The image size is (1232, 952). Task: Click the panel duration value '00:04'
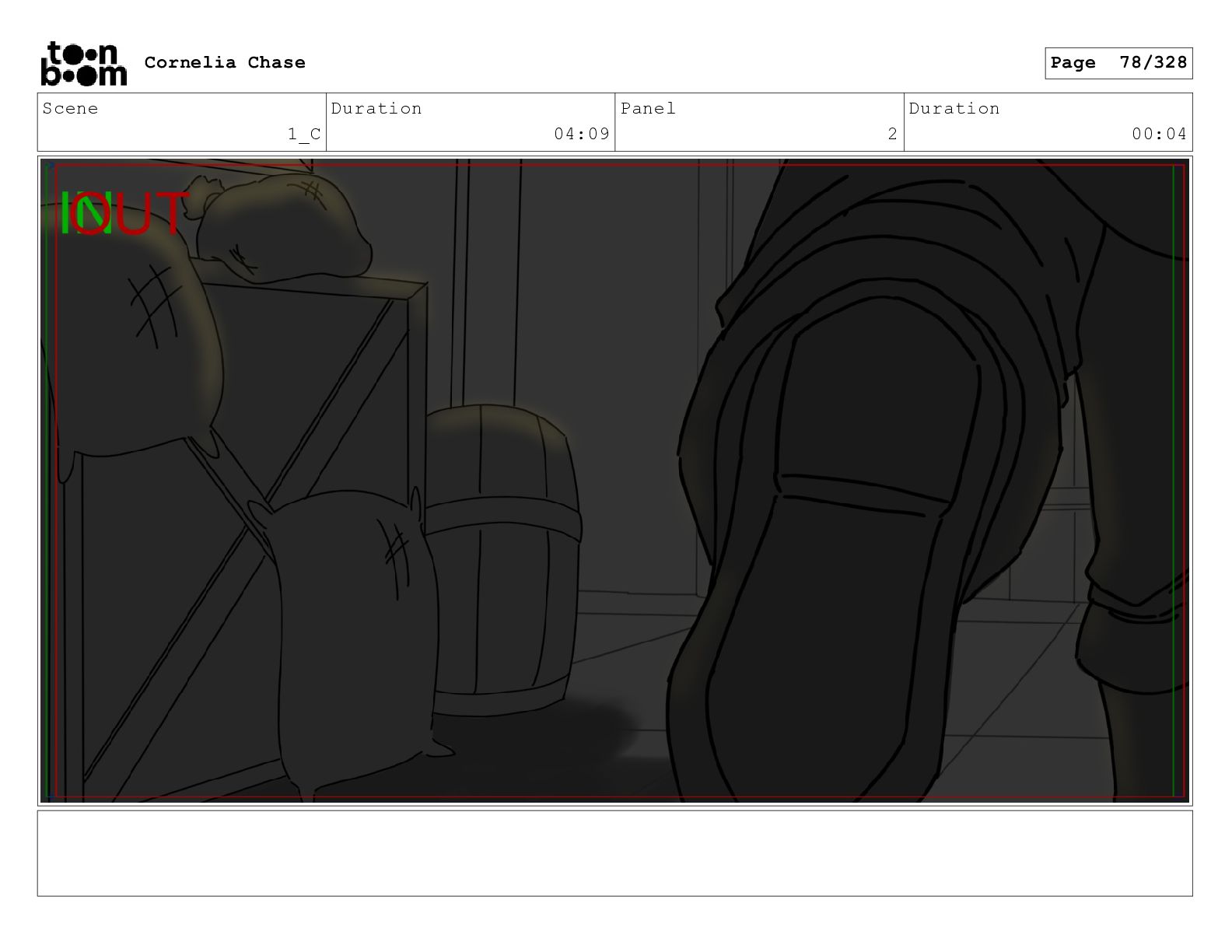click(x=1159, y=134)
